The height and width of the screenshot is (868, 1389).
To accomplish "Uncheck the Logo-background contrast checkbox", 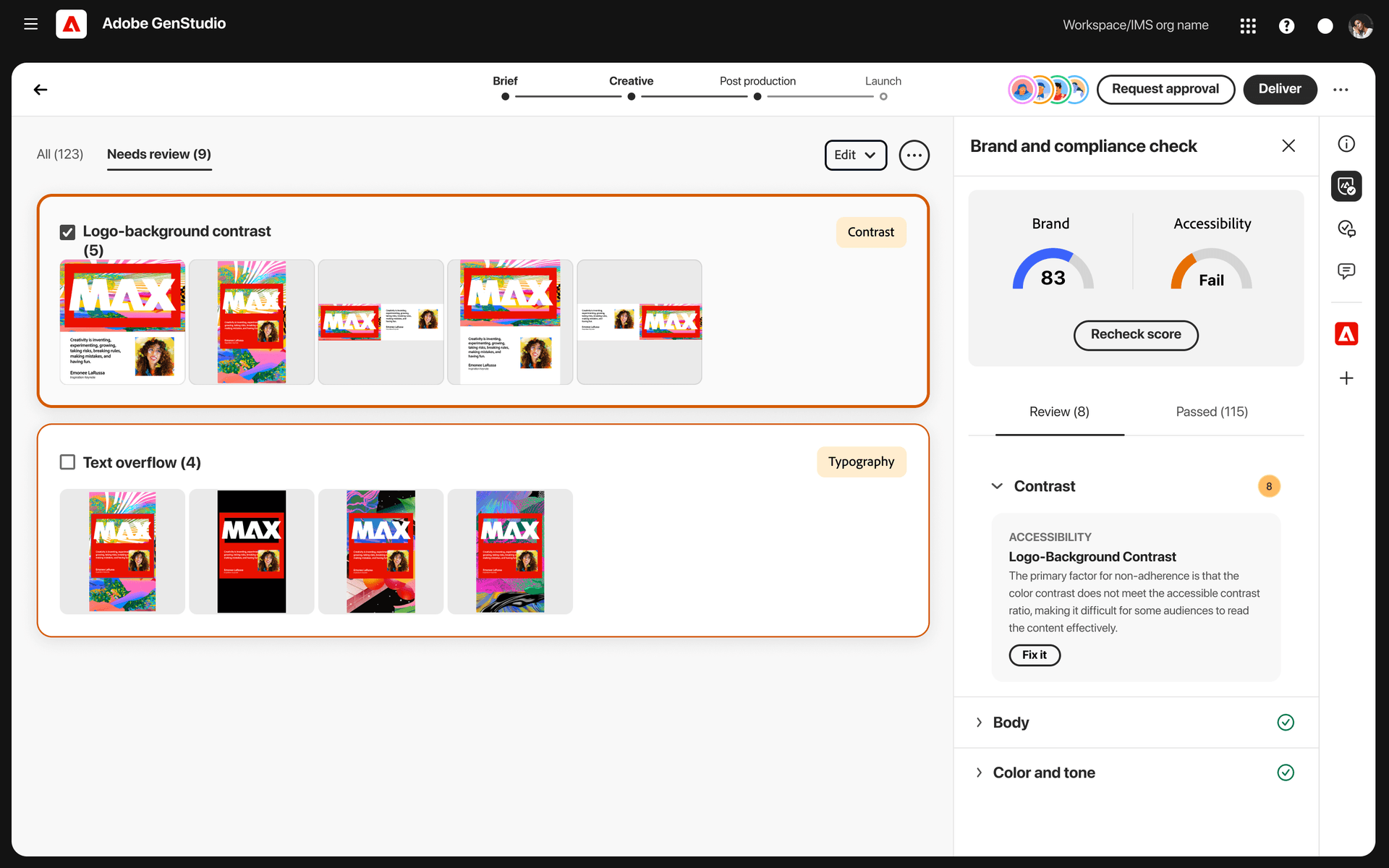I will pos(67,232).
